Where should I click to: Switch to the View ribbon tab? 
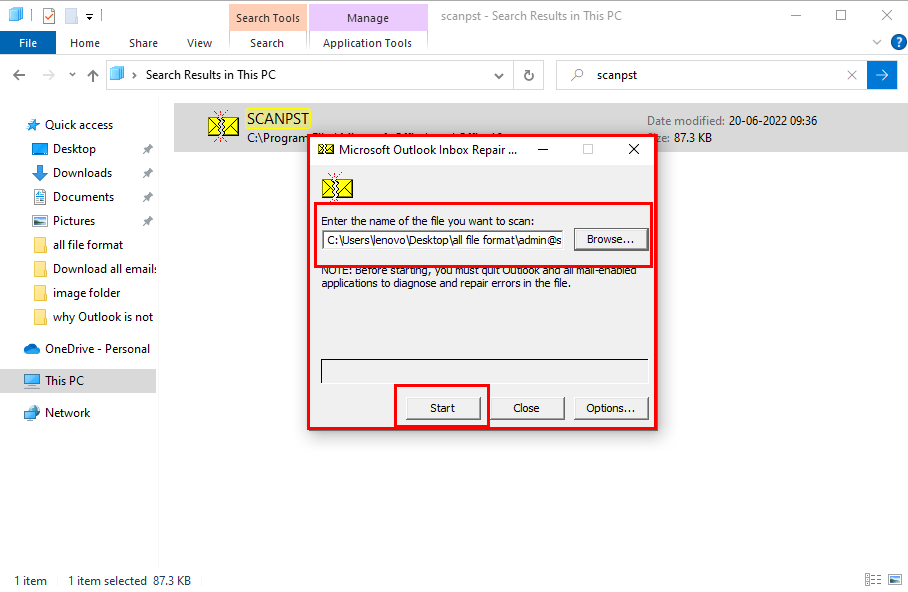click(199, 43)
